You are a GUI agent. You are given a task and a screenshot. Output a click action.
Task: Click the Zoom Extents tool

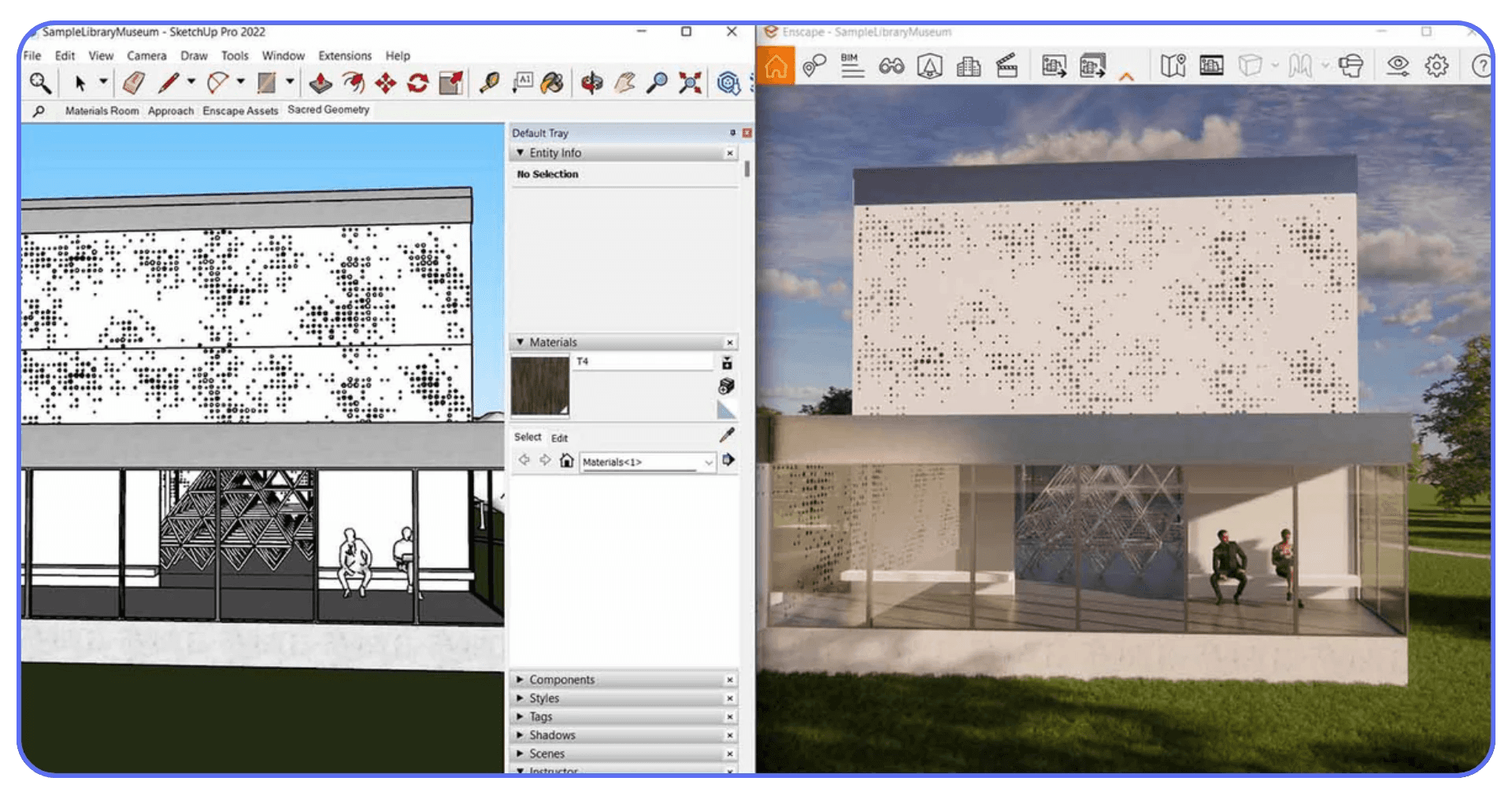(x=690, y=83)
